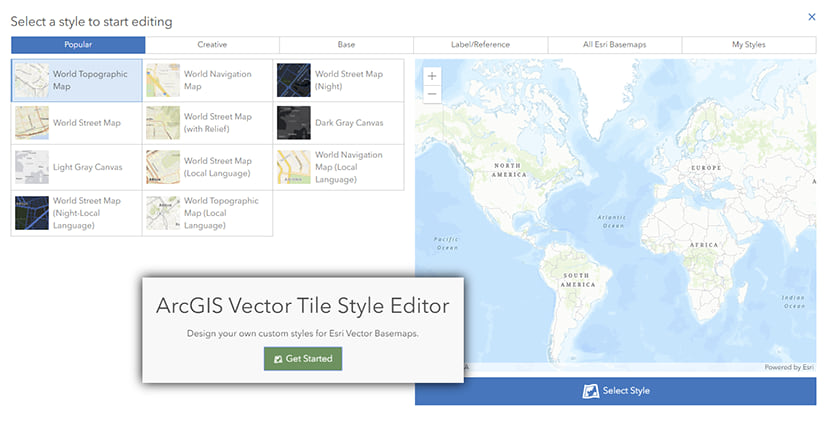Open the Creative tab
The height and width of the screenshot is (421, 826).
pos(212,45)
